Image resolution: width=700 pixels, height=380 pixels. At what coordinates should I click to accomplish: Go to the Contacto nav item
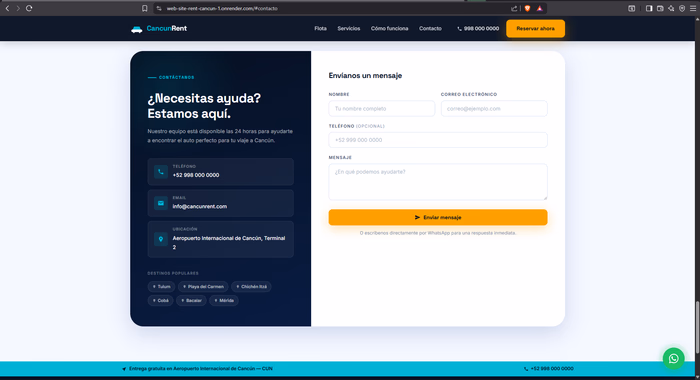click(x=430, y=29)
